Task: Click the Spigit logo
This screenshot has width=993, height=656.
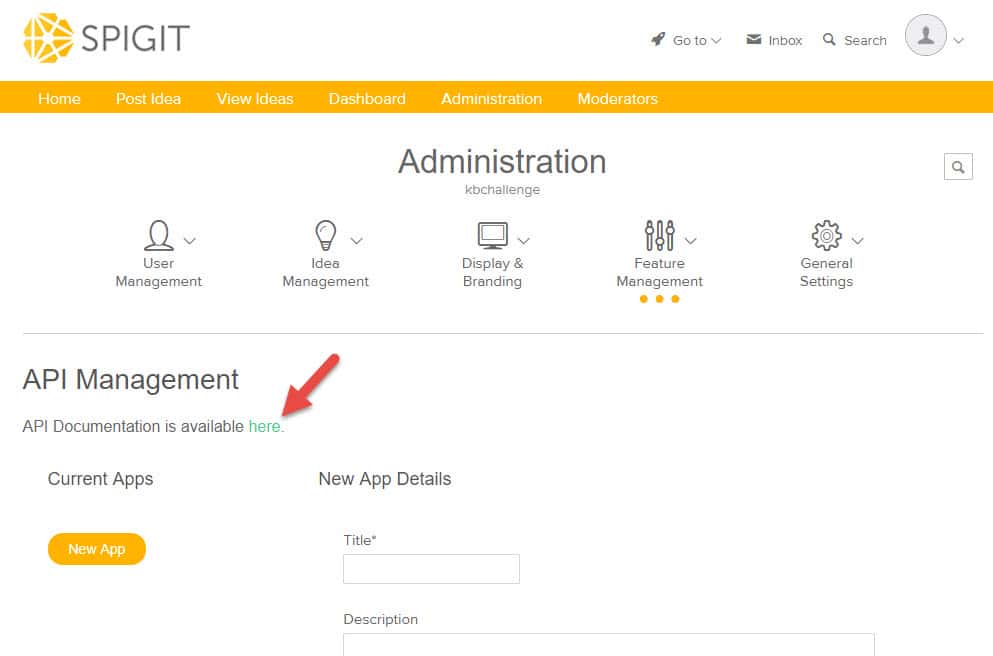Action: (106, 39)
